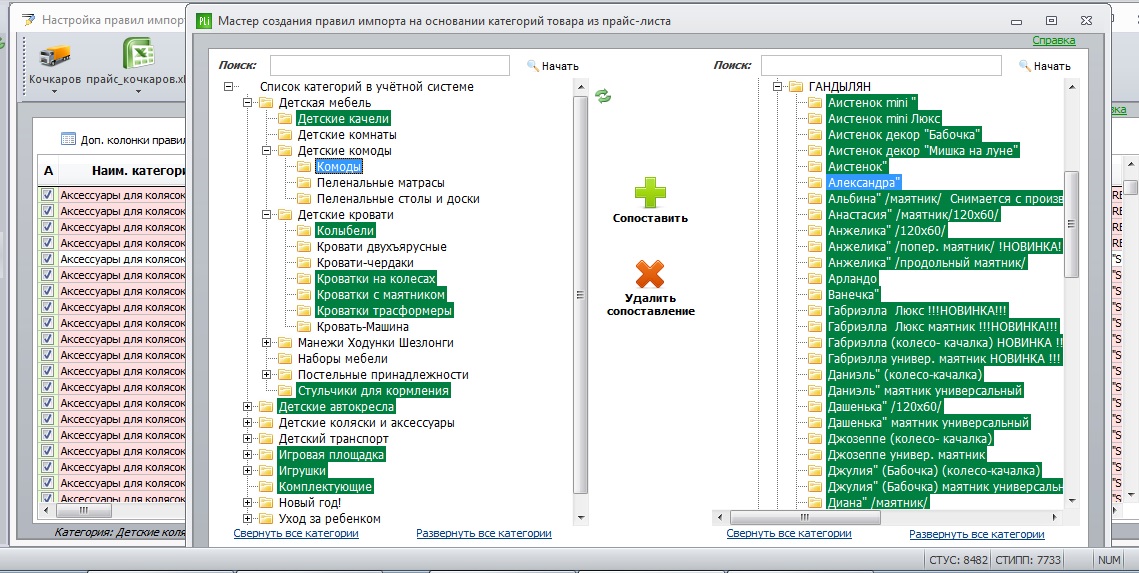The width and height of the screenshot is (1139, 573).
Task: Click the Доп. колонки правил table icon
Action: (68, 139)
